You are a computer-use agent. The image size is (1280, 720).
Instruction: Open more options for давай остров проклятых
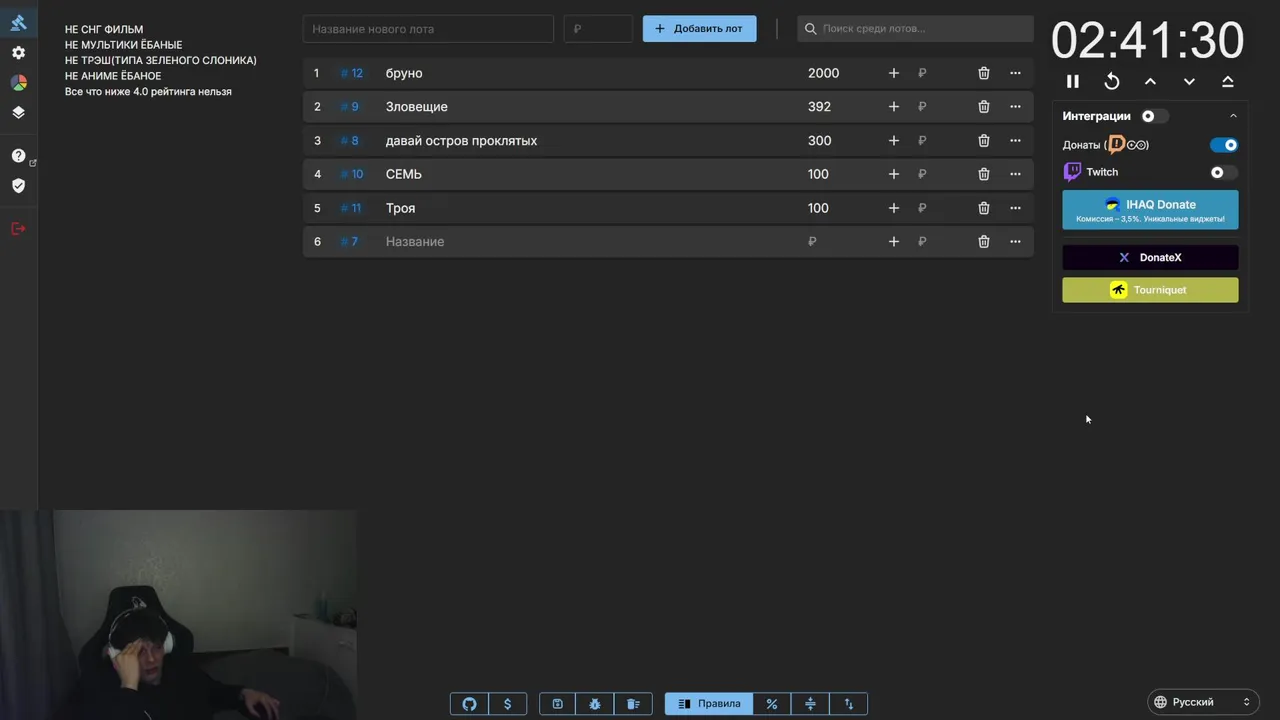tap(1015, 141)
